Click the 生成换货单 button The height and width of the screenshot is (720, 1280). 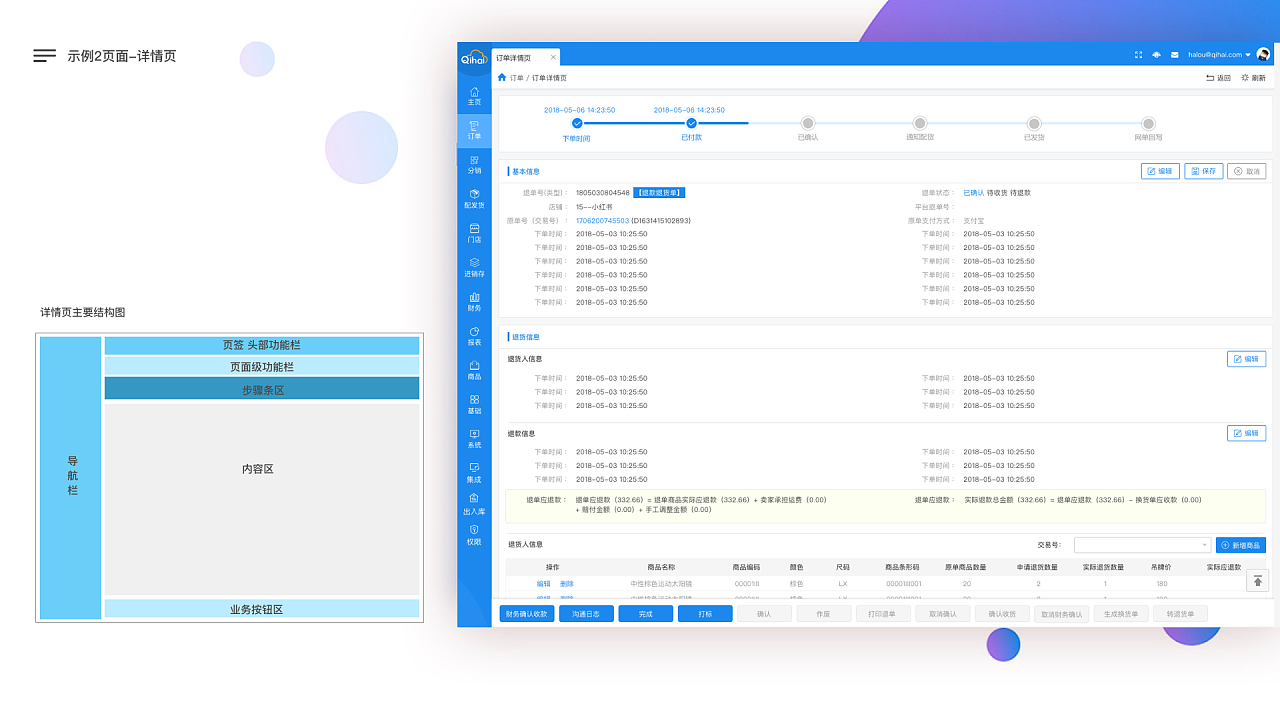[1121, 614]
